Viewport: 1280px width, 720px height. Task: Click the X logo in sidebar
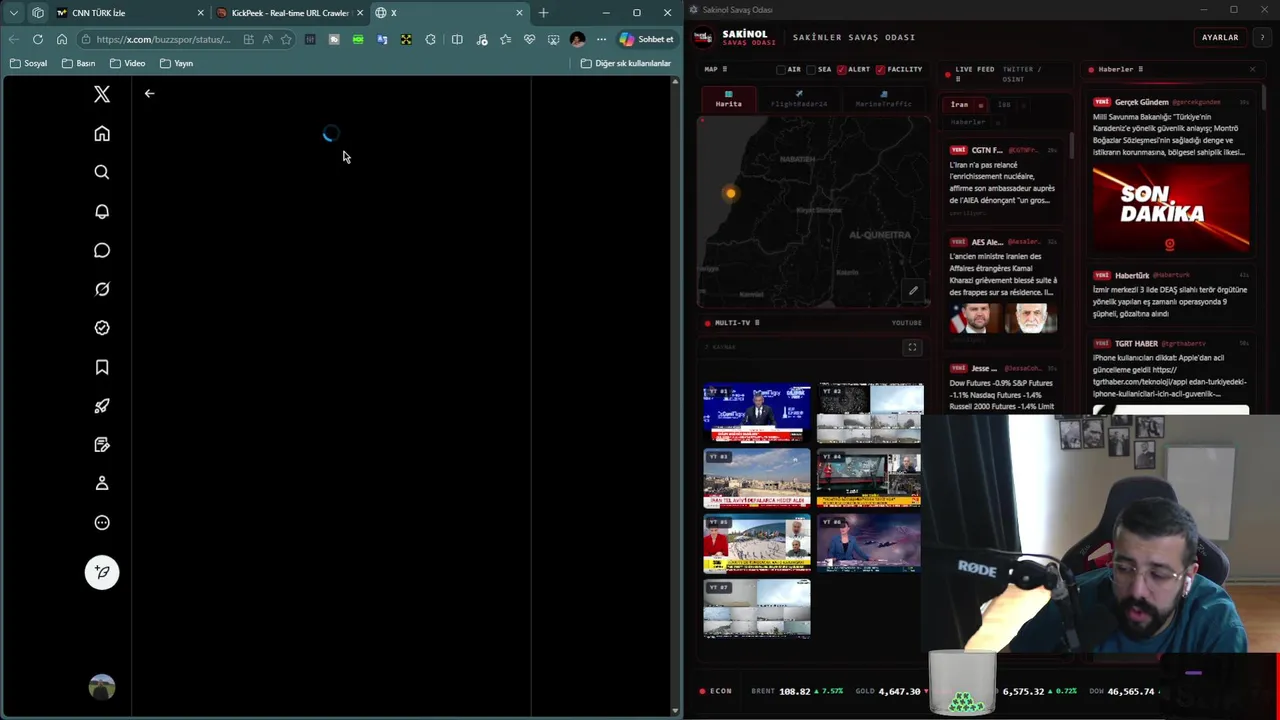pyautogui.click(x=102, y=94)
